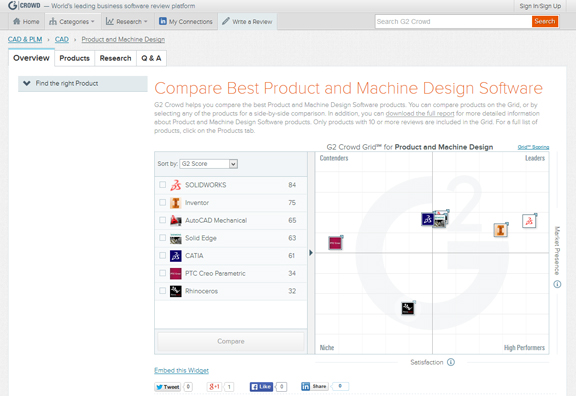The image size is (576, 396).
Task: Switch to the Overview tab
Action: (x=32, y=58)
